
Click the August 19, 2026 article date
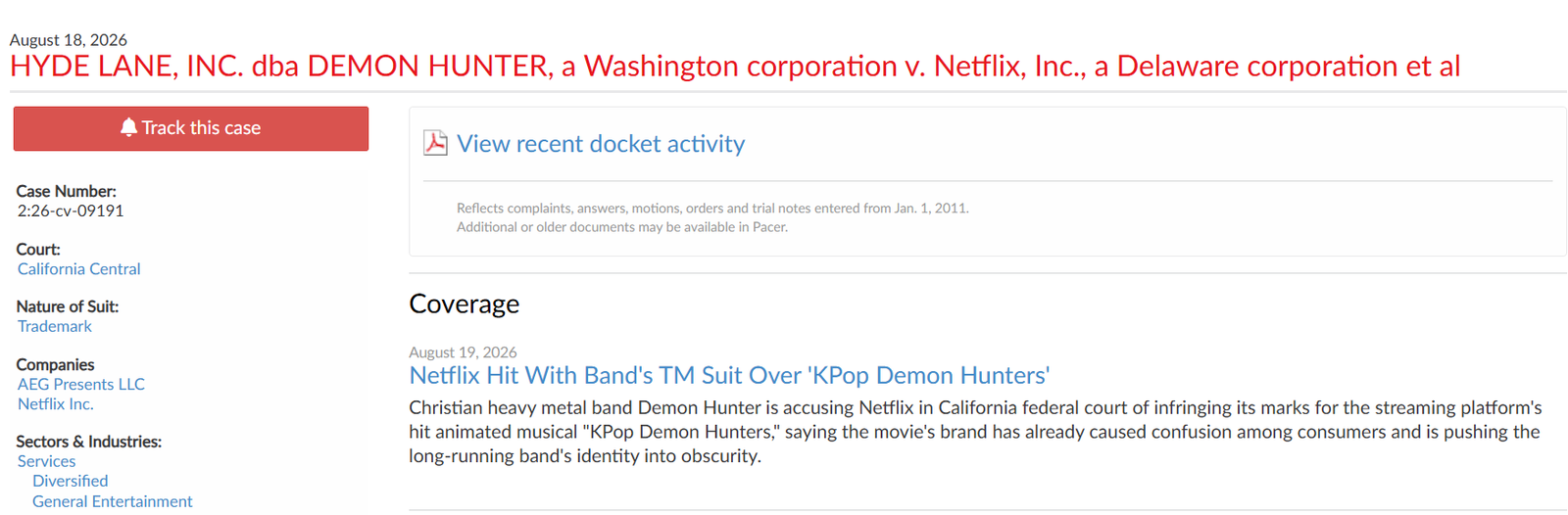click(463, 352)
